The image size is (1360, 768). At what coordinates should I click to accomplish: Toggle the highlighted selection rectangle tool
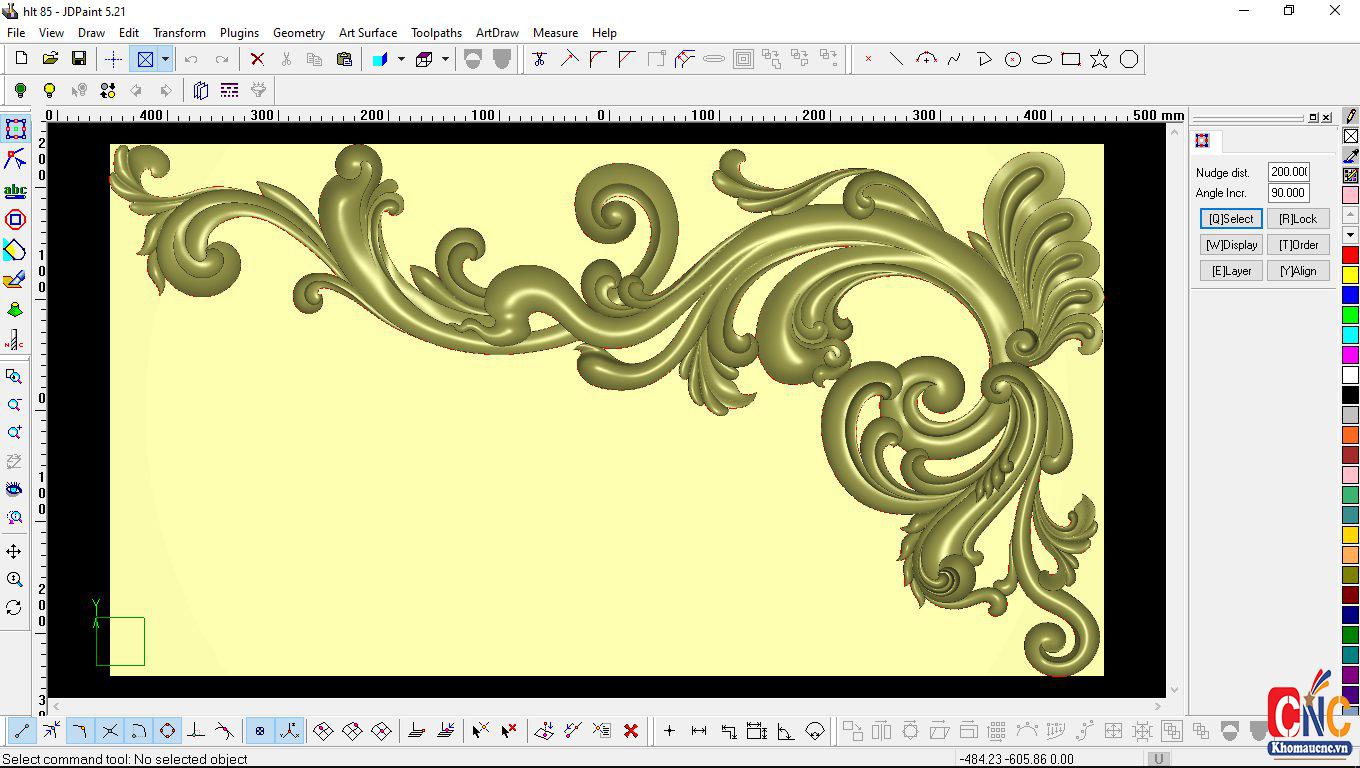point(146,59)
